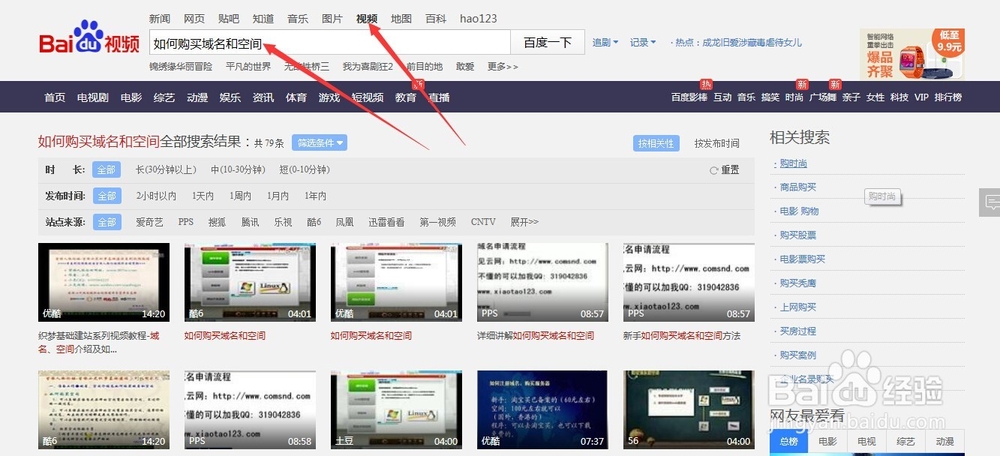Viewport: 1000px width, 456px height.
Task: Switch to the 图片 top tab
Action: (x=332, y=18)
